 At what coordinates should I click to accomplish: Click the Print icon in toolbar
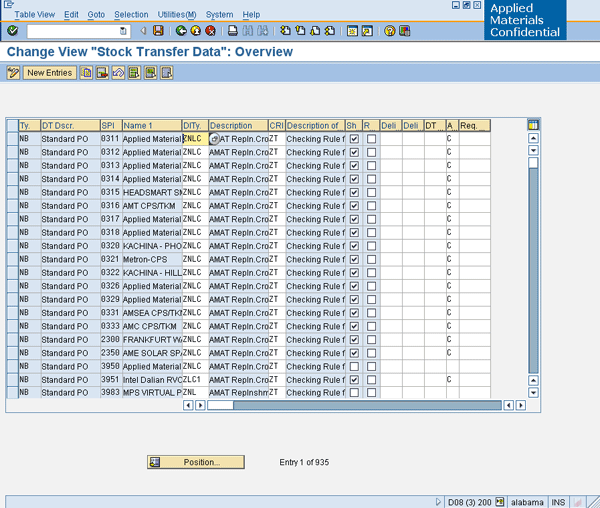click(x=232, y=31)
